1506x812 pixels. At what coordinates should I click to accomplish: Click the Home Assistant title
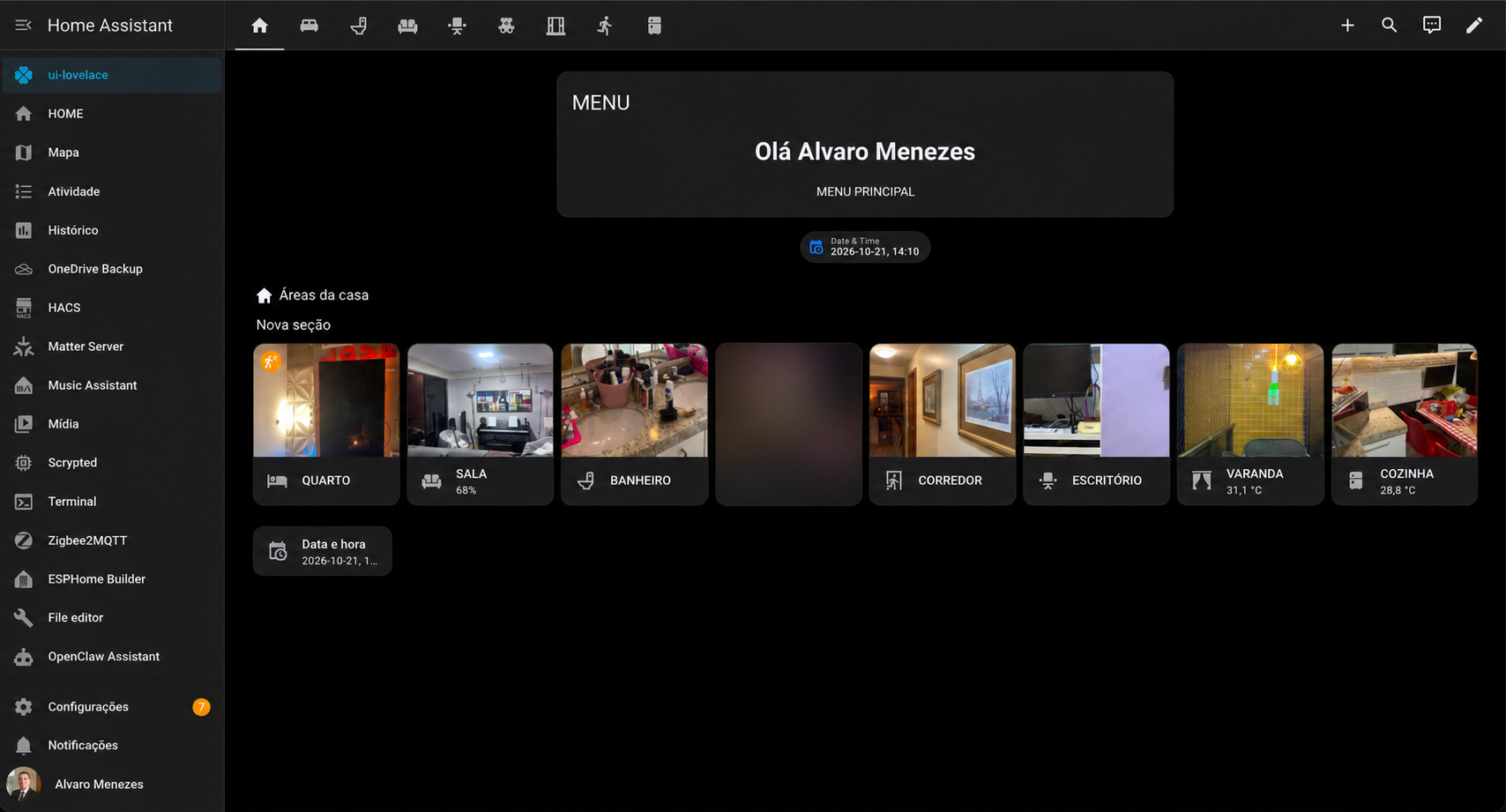click(x=110, y=26)
